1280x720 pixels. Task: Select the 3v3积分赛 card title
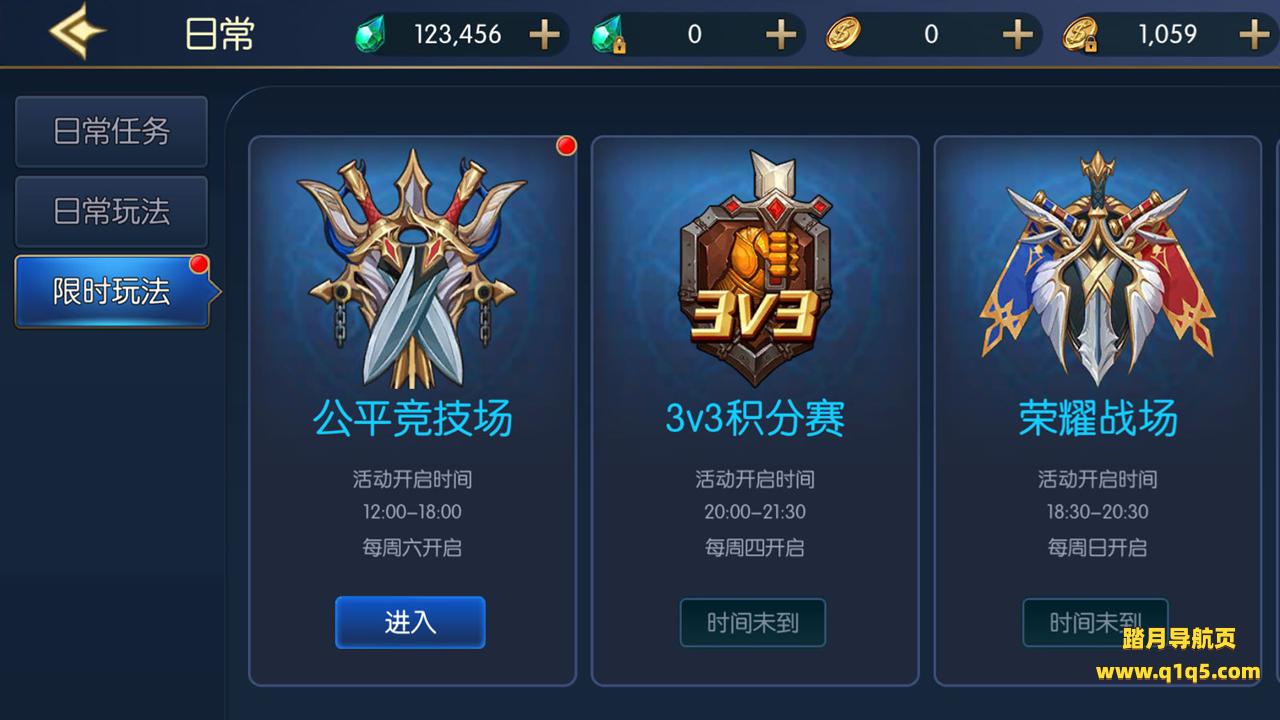(755, 418)
